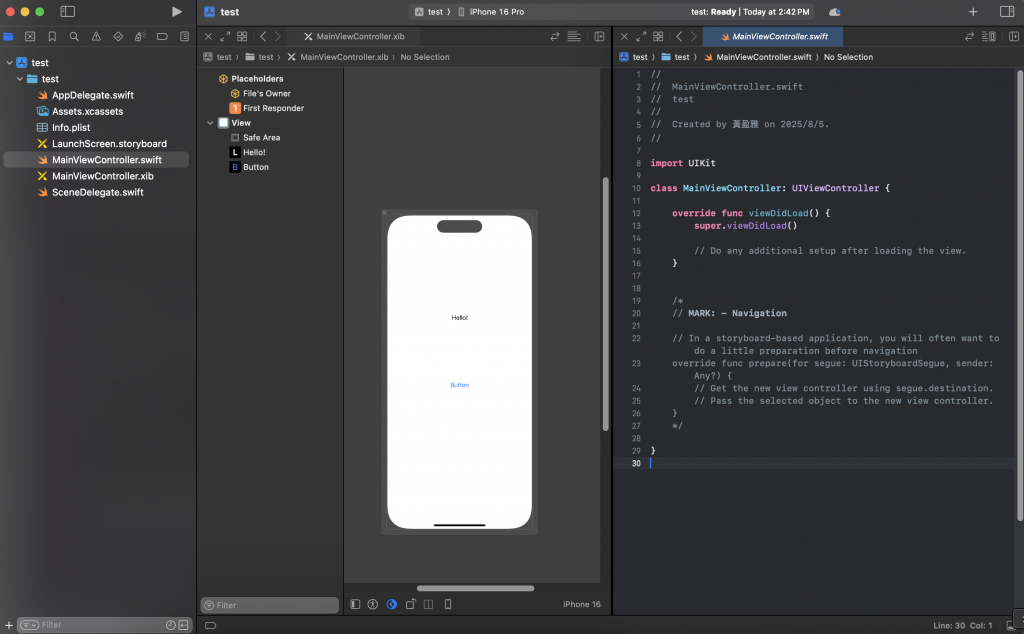The width and height of the screenshot is (1024, 634).
Task: Open SceneDelegate.swift file
Action: (x=97, y=193)
